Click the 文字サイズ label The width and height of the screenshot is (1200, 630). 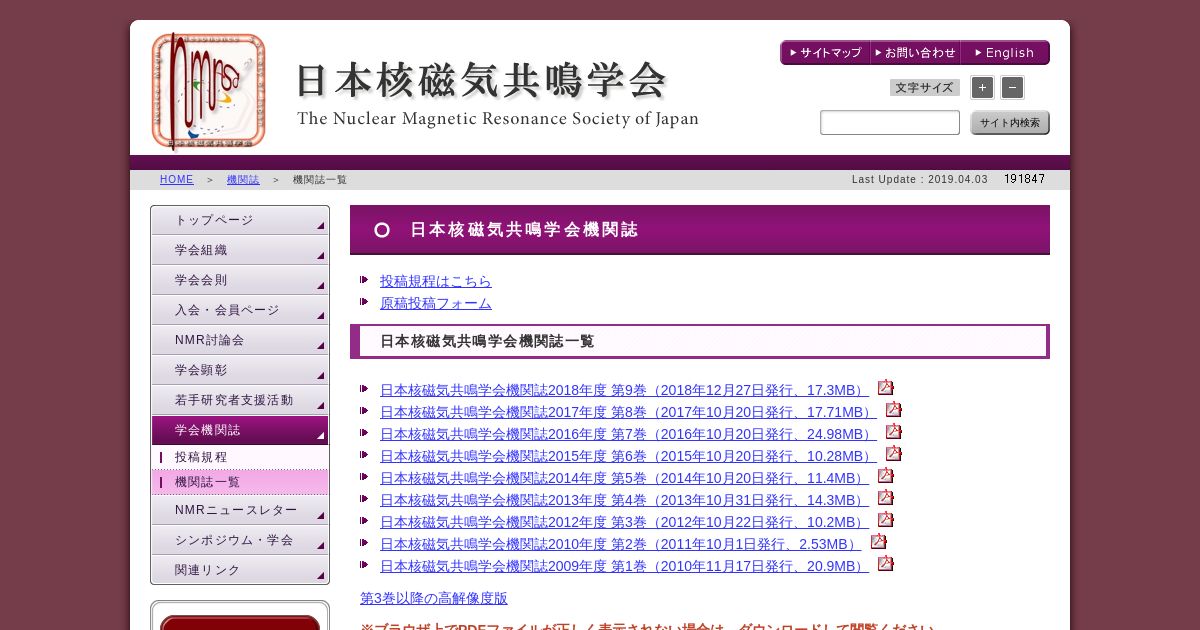coord(925,88)
